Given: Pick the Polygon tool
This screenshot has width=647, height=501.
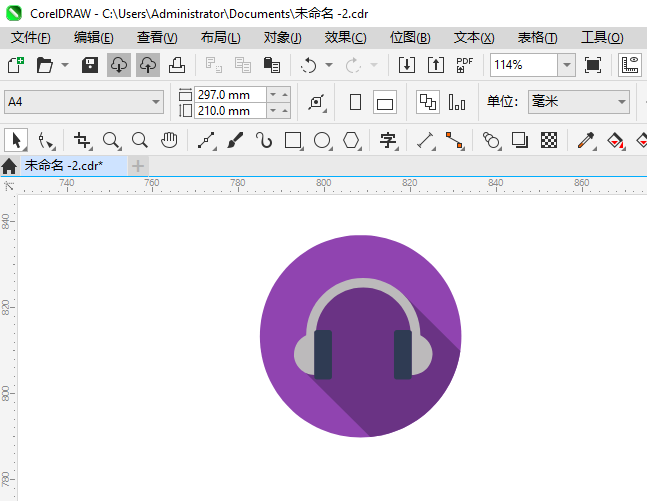Looking at the screenshot, I should [x=351, y=140].
